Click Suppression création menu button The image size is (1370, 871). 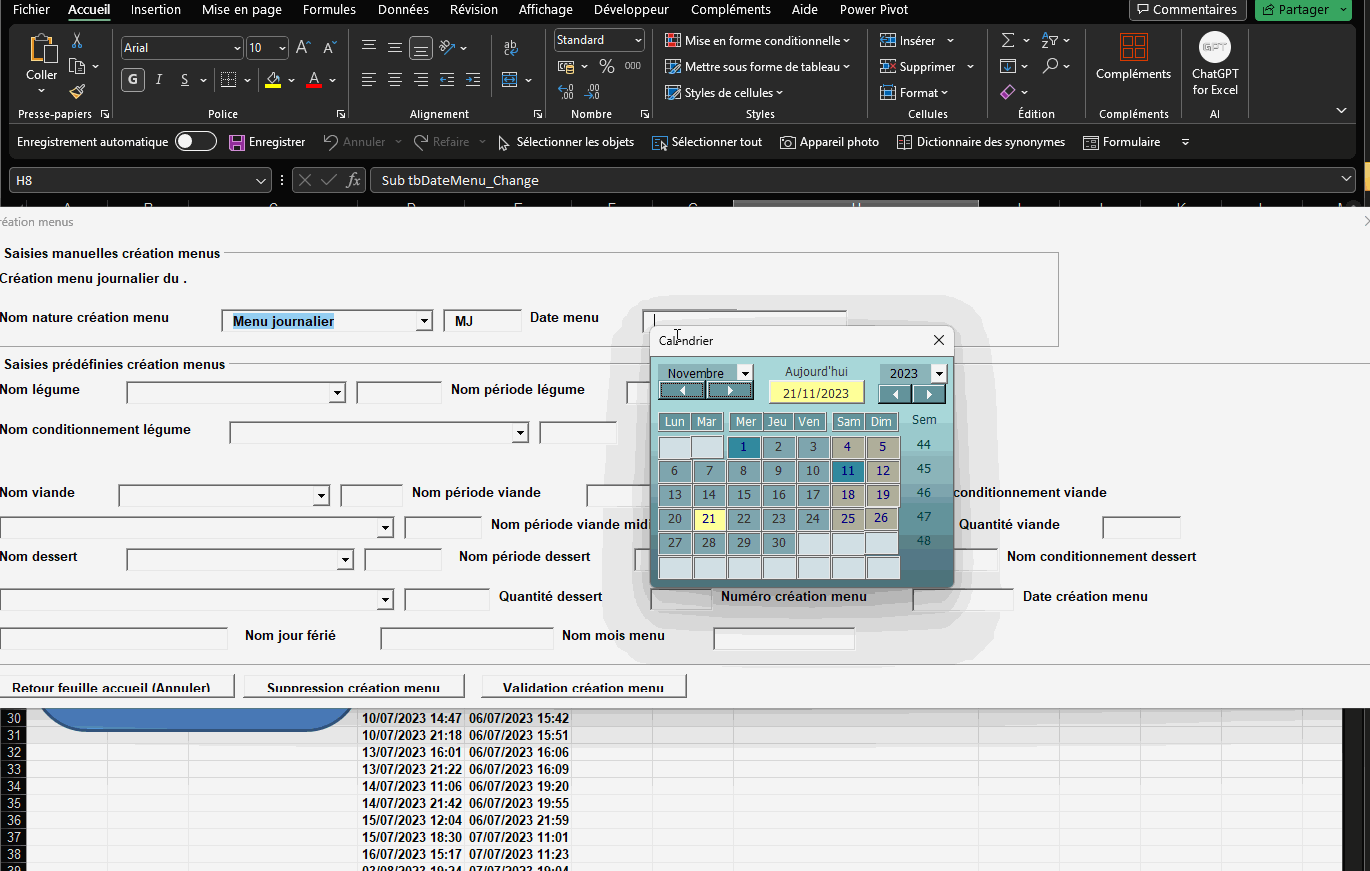353,687
